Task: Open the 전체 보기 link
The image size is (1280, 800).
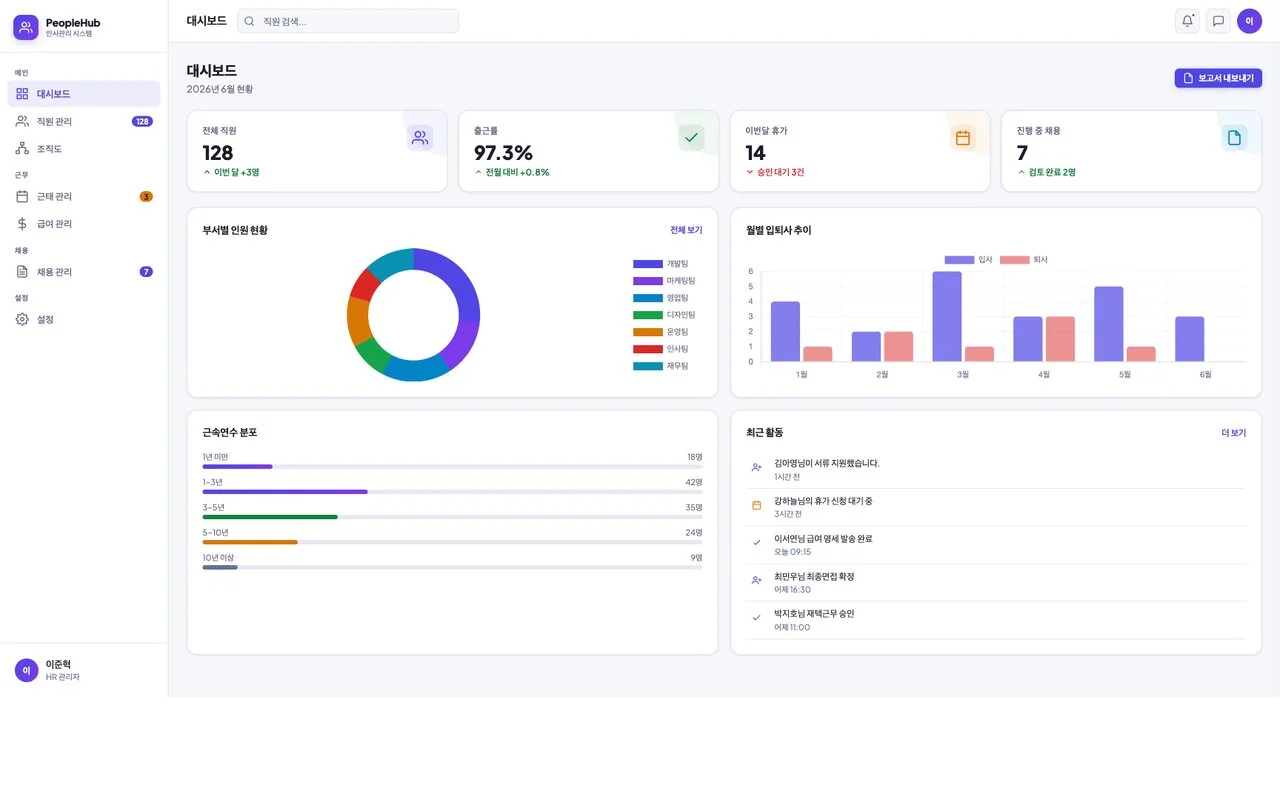Action: 686,230
